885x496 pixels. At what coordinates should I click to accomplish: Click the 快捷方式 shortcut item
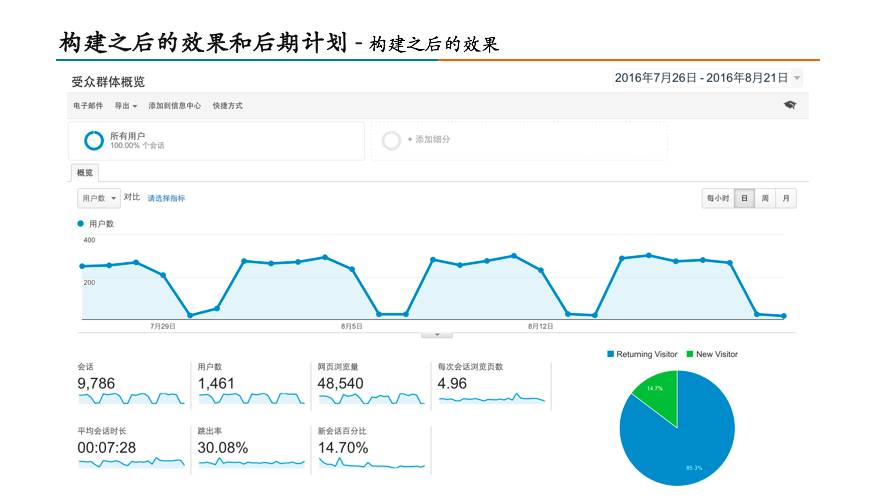point(227,106)
